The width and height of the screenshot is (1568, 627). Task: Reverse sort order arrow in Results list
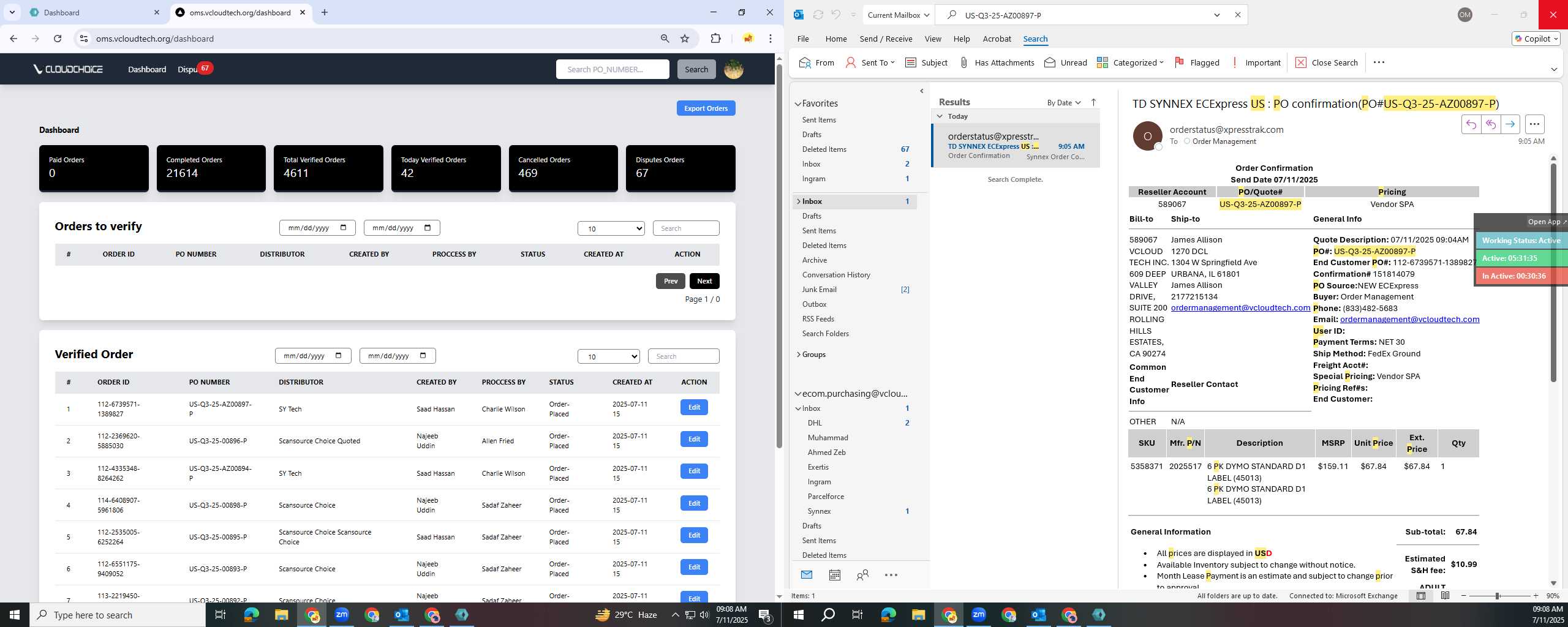tap(1093, 102)
